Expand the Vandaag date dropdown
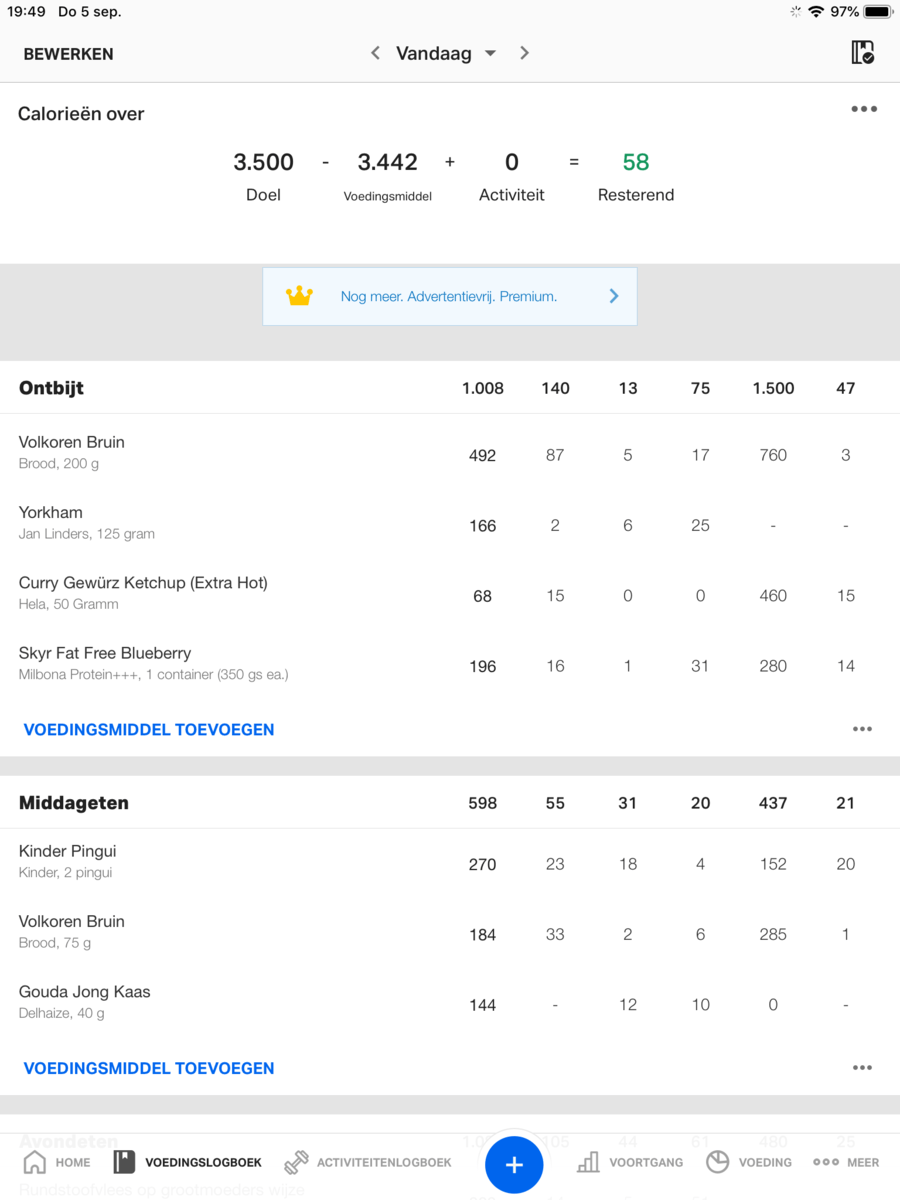 [x=490, y=54]
